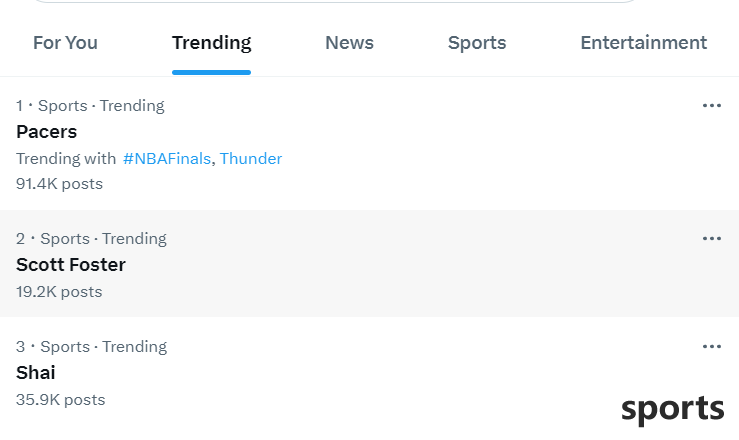
Task: Go to the Entertainment tab
Action: (x=643, y=43)
